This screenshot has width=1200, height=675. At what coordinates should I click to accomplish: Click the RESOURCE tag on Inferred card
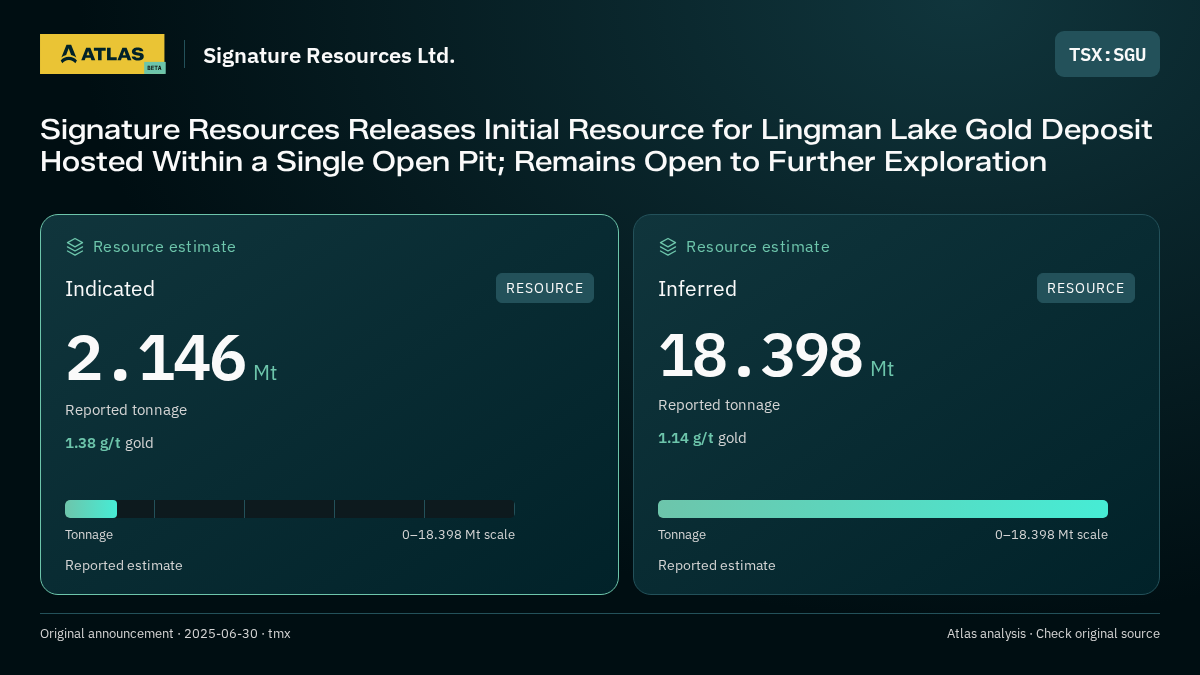point(1086,288)
